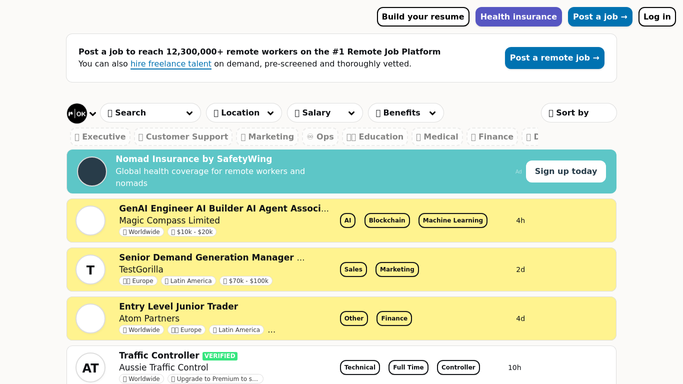
Task: Click the AI tag on GenAI job
Action: click(348, 220)
